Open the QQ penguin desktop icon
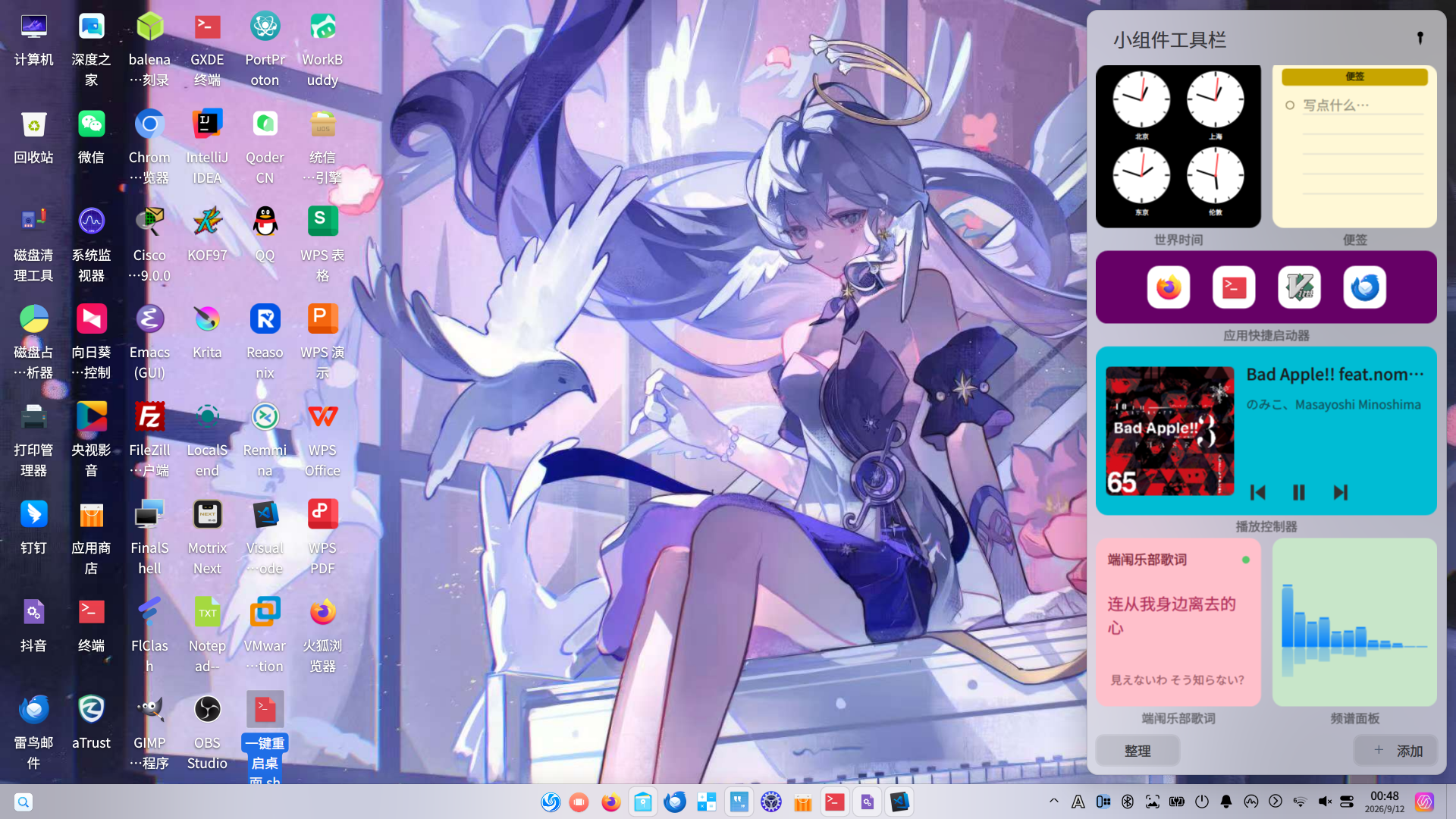Viewport: 1456px width, 819px height. 265,221
